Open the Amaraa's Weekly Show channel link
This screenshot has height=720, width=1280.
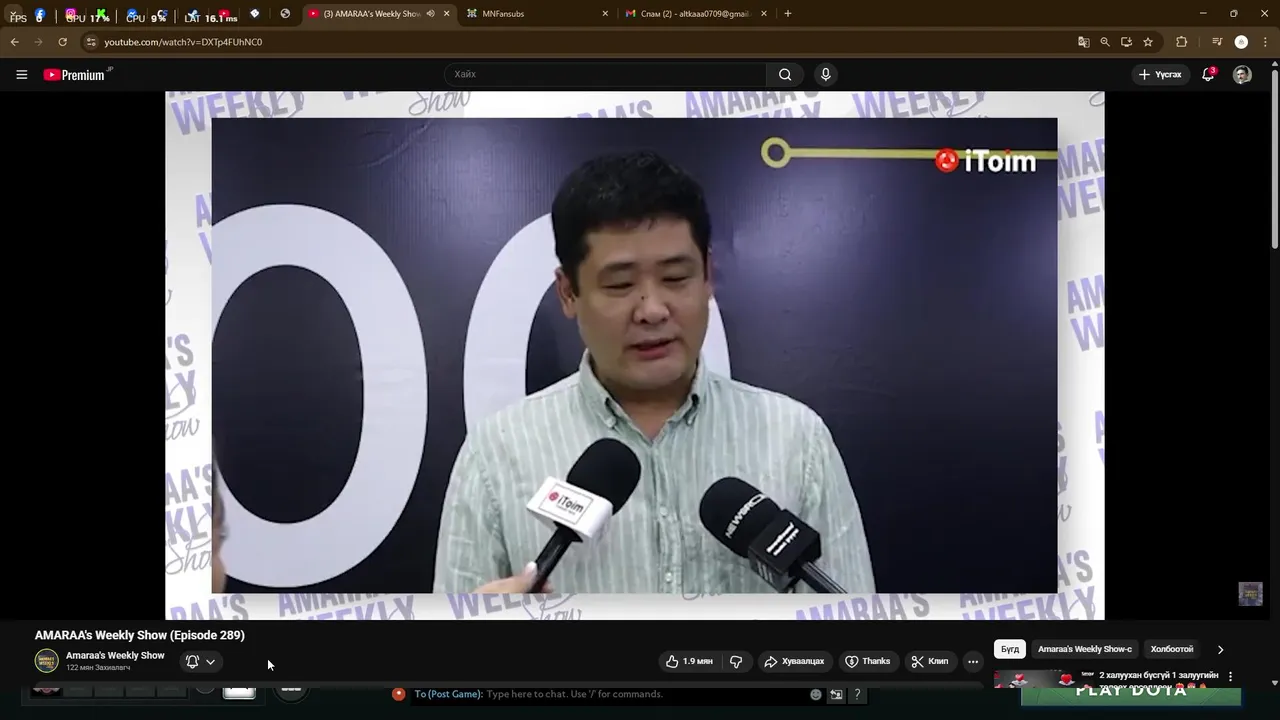(115, 655)
